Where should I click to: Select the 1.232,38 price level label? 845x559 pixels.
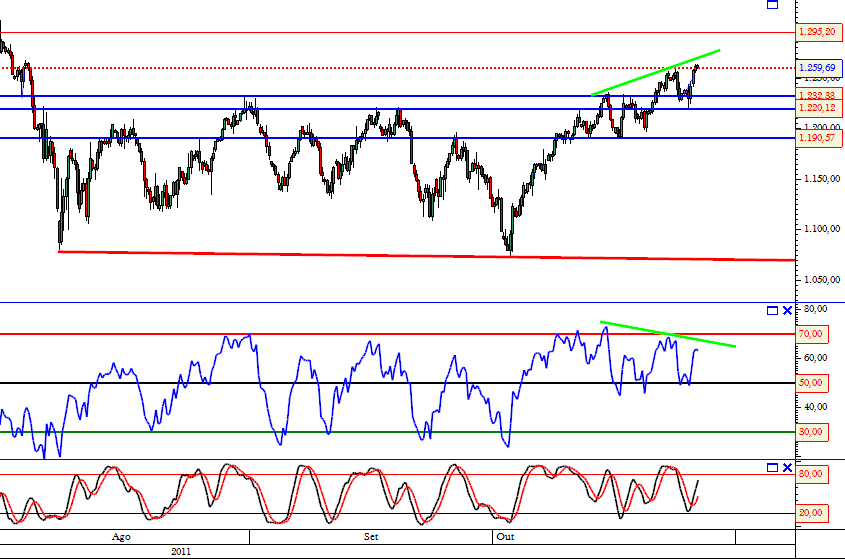click(818, 95)
